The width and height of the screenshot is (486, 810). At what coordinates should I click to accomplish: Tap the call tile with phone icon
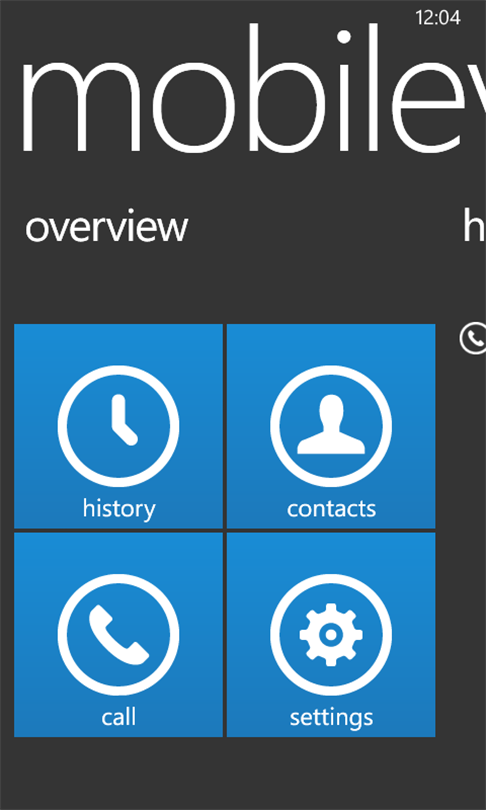point(118,635)
